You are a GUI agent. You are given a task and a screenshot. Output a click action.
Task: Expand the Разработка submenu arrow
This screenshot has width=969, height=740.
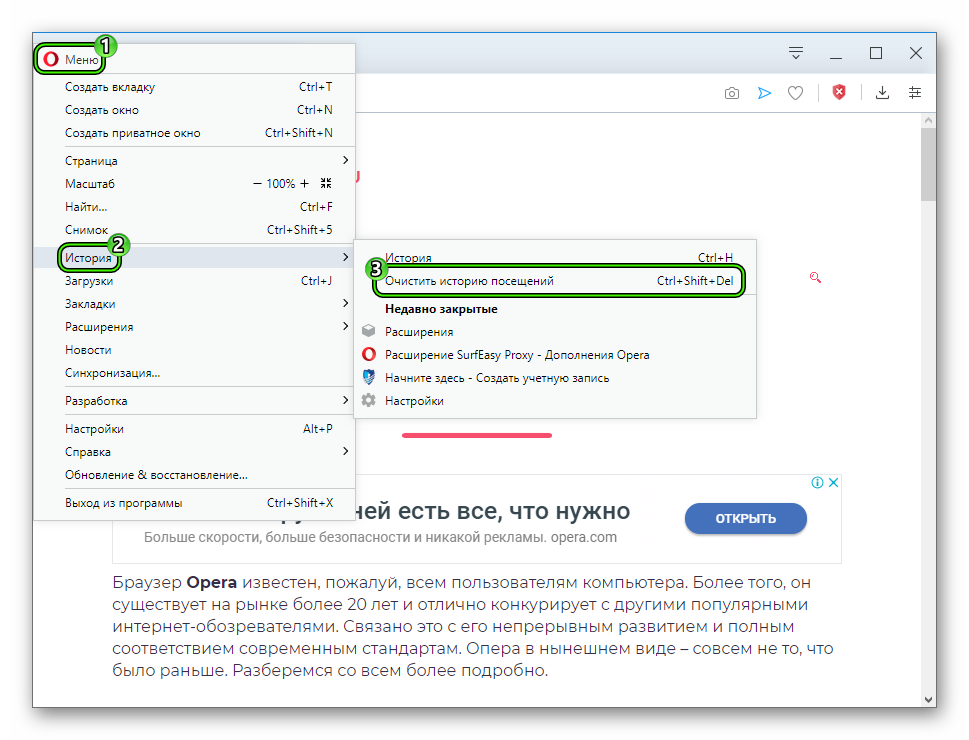pyautogui.click(x=345, y=400)
